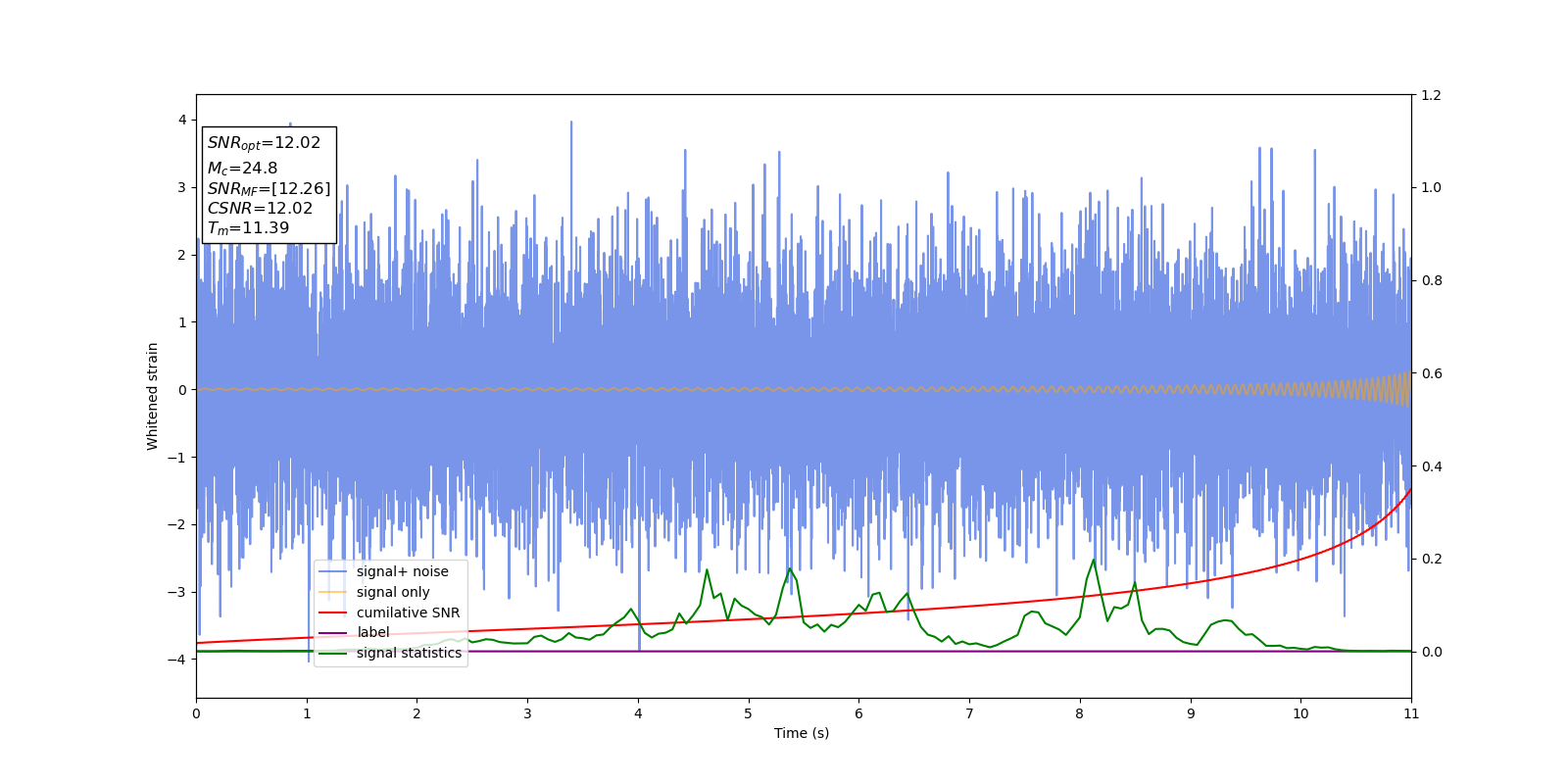Image resolution: width=1568 pixels, height=784 pixels.
Task: Click x-axis tick label 7
Action: 969,713
